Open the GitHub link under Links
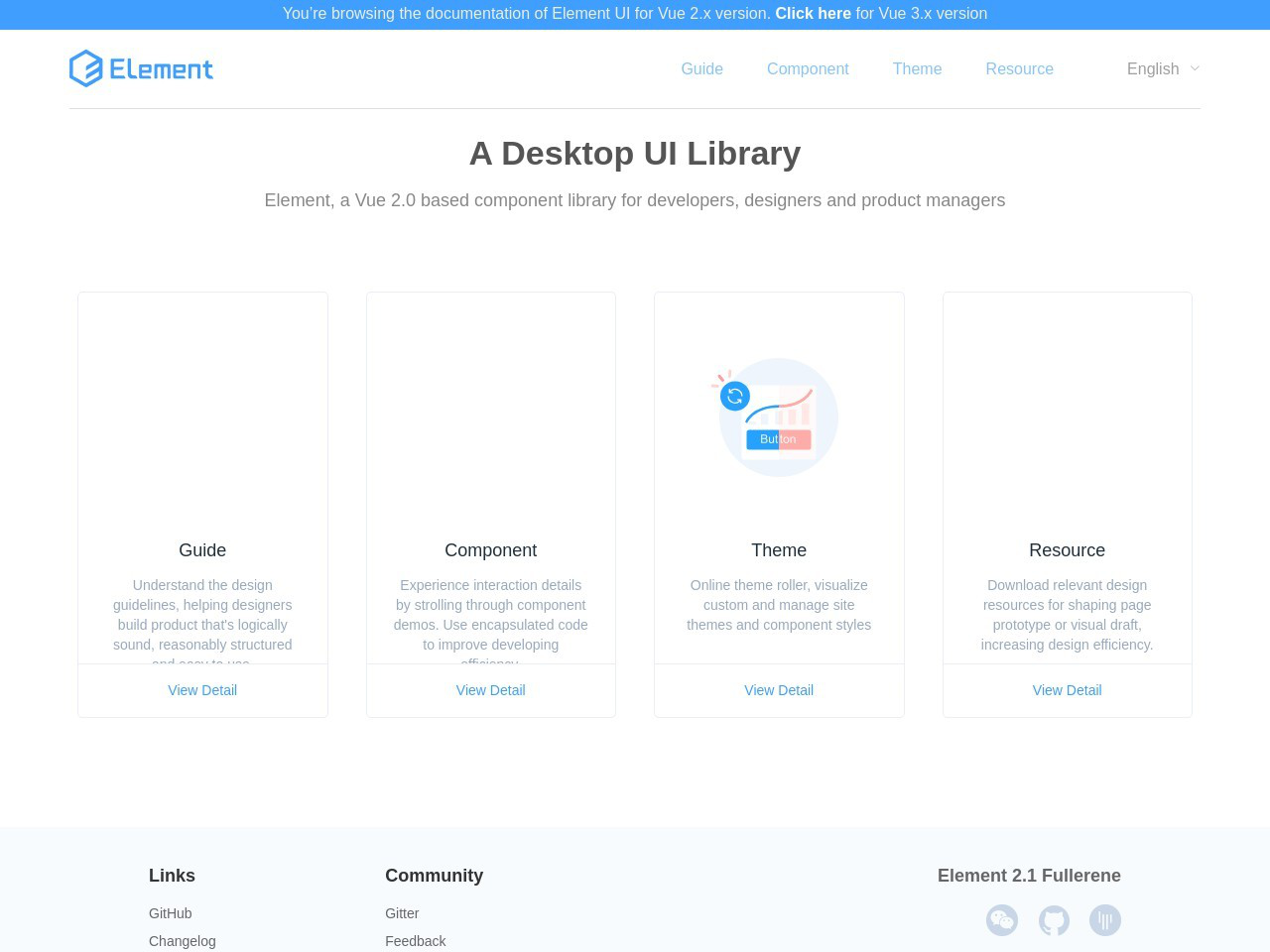 point(171,913)
